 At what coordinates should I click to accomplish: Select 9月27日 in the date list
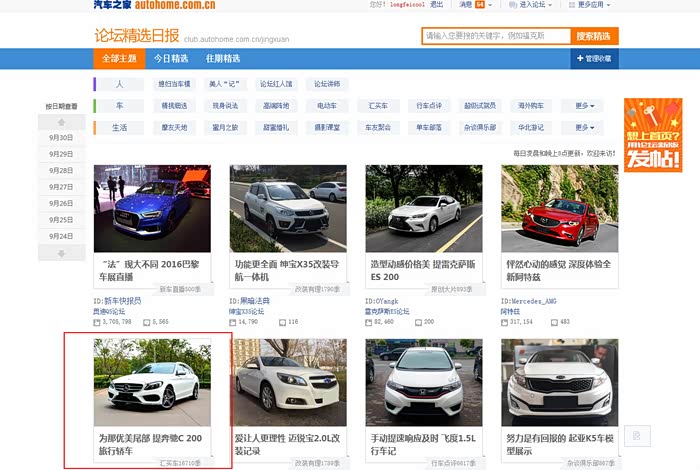point(61,187)
